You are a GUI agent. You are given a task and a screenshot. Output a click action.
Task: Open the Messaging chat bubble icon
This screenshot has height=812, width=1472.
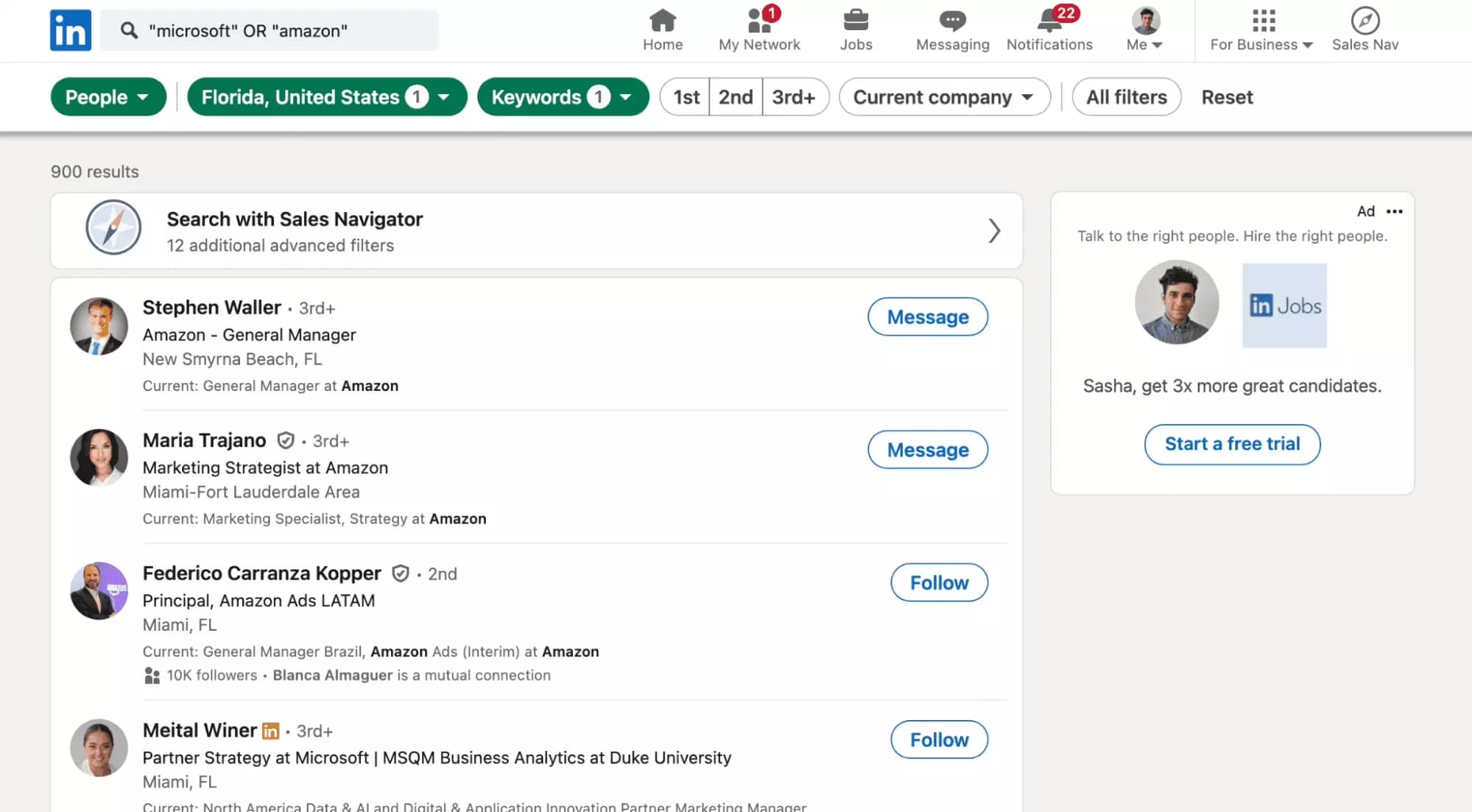952,20
